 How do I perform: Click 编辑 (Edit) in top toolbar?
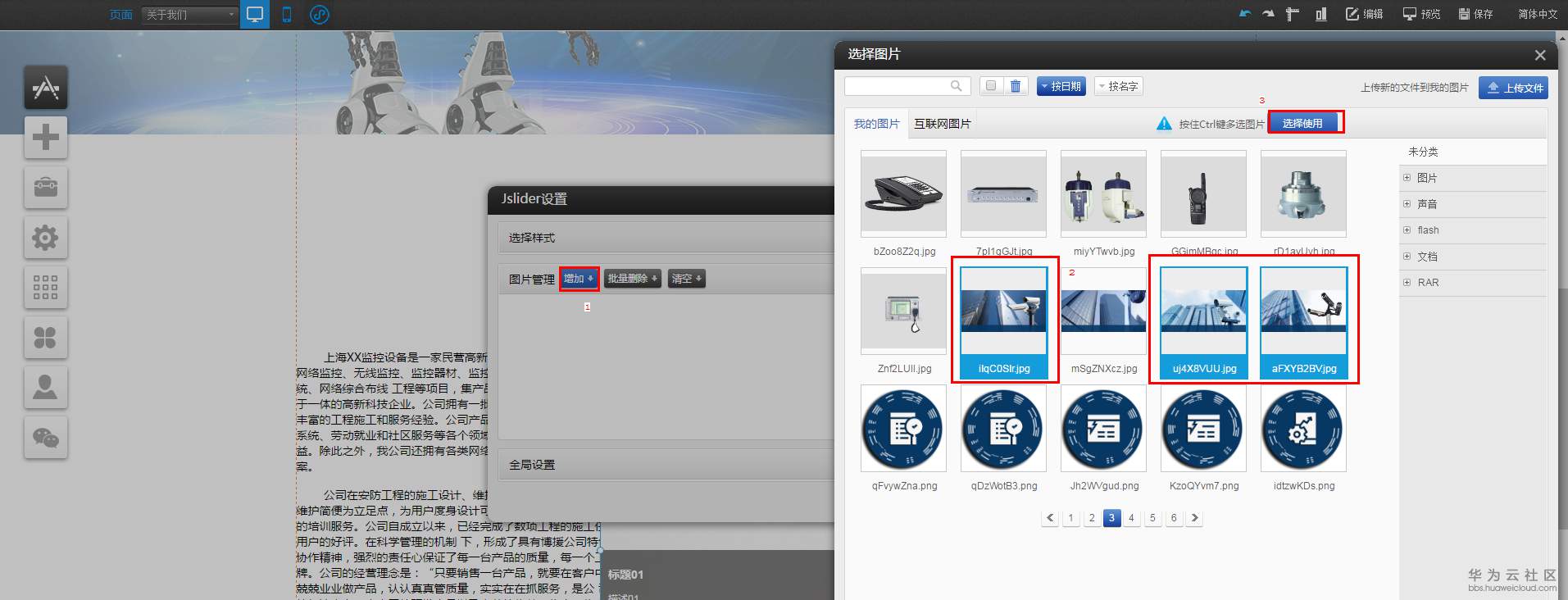1364,14
